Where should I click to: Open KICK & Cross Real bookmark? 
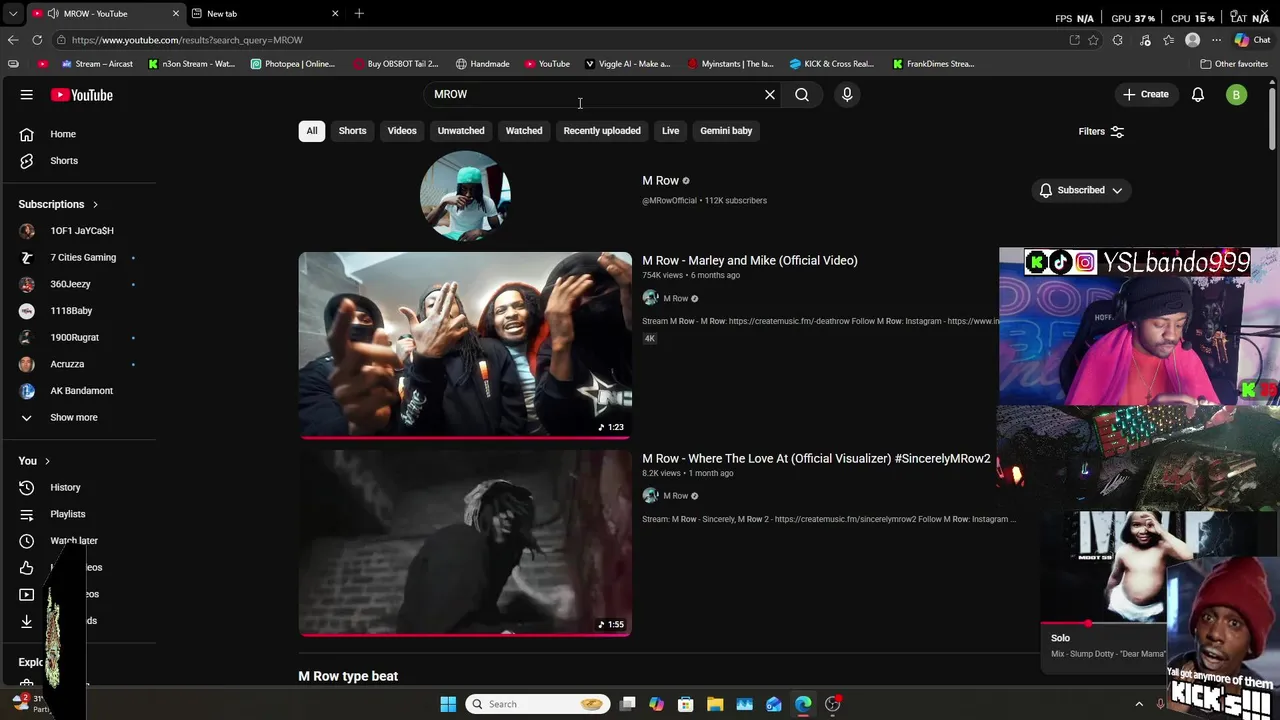[831, 64]
